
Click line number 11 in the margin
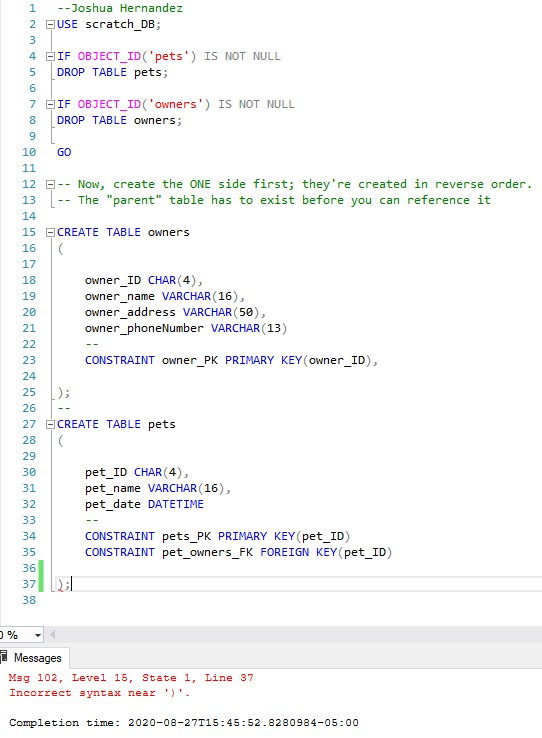[29, 168]
